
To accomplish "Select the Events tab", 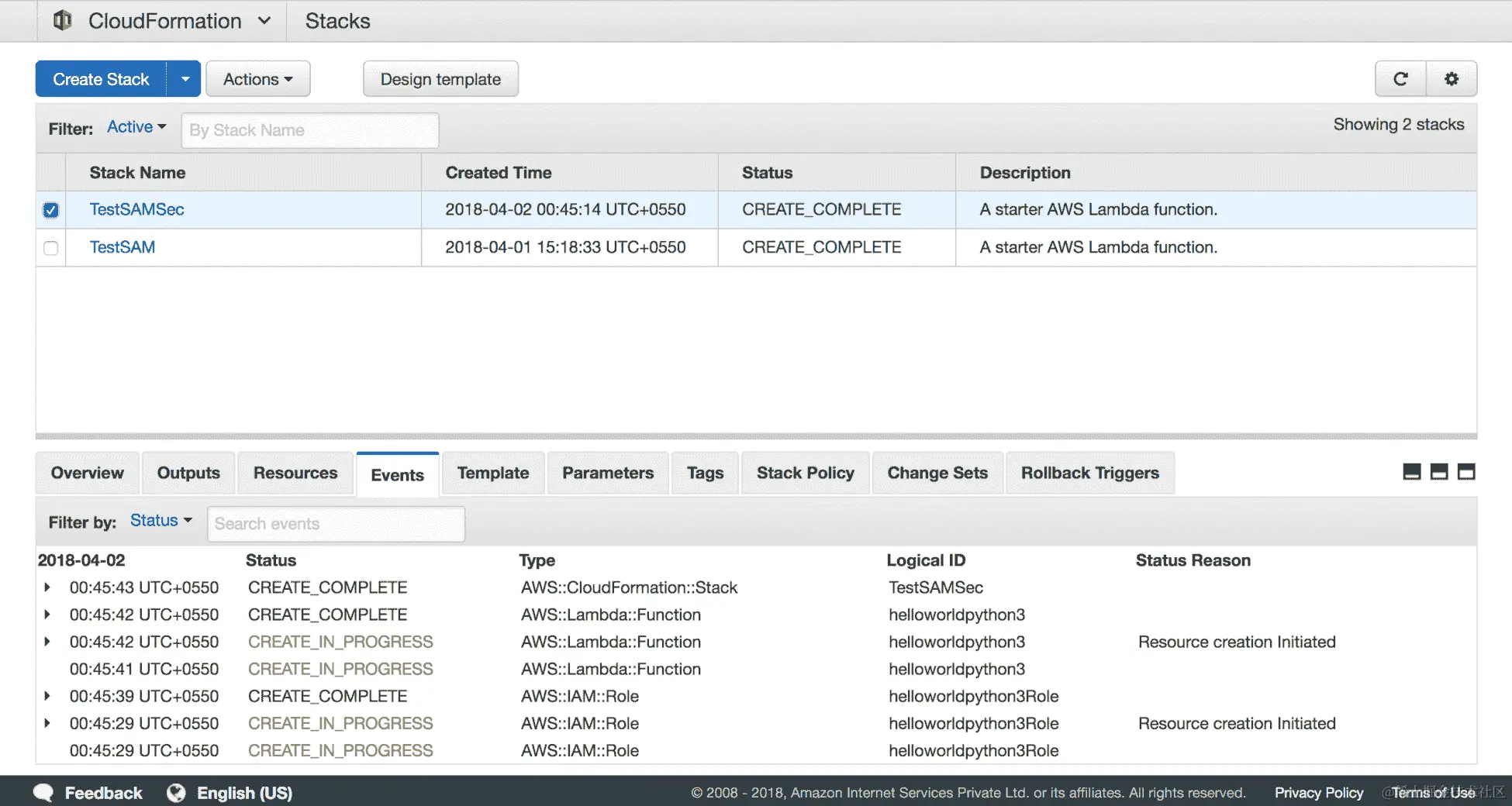I will tap(398, 474).
